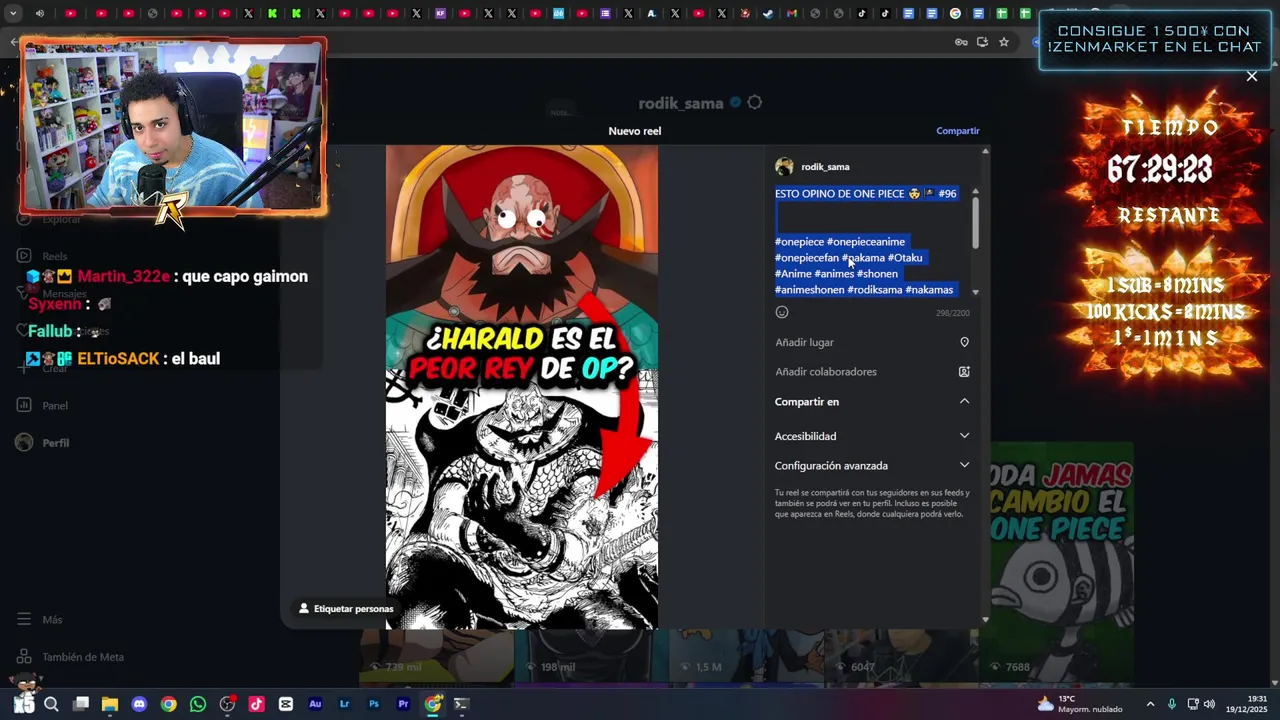
Task: Click the rodik_sama username in the dialog
Action: click(x=825, y=167)
